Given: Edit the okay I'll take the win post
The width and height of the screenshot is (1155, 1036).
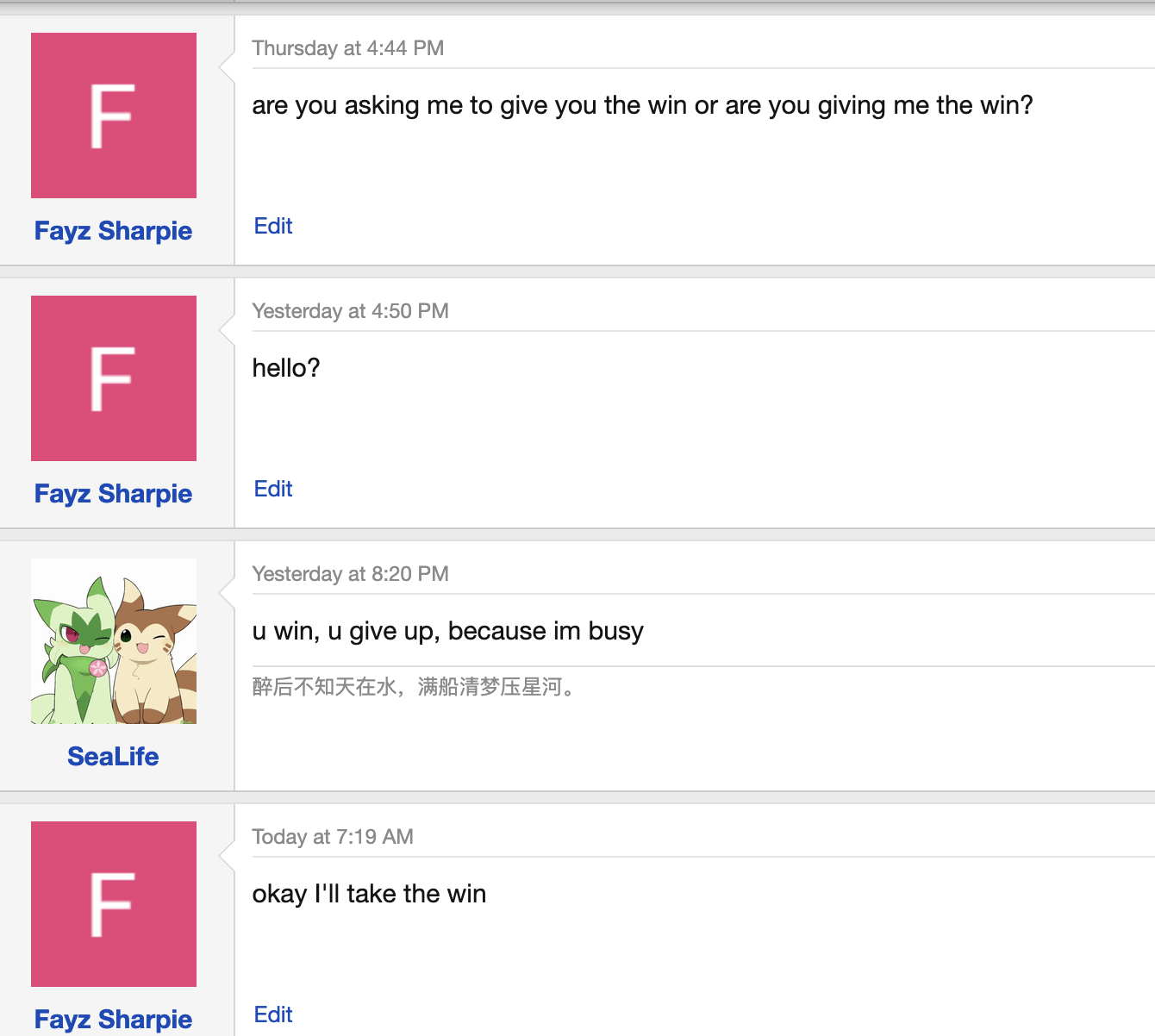Looking at the screenshot, I should point(272,1014).
